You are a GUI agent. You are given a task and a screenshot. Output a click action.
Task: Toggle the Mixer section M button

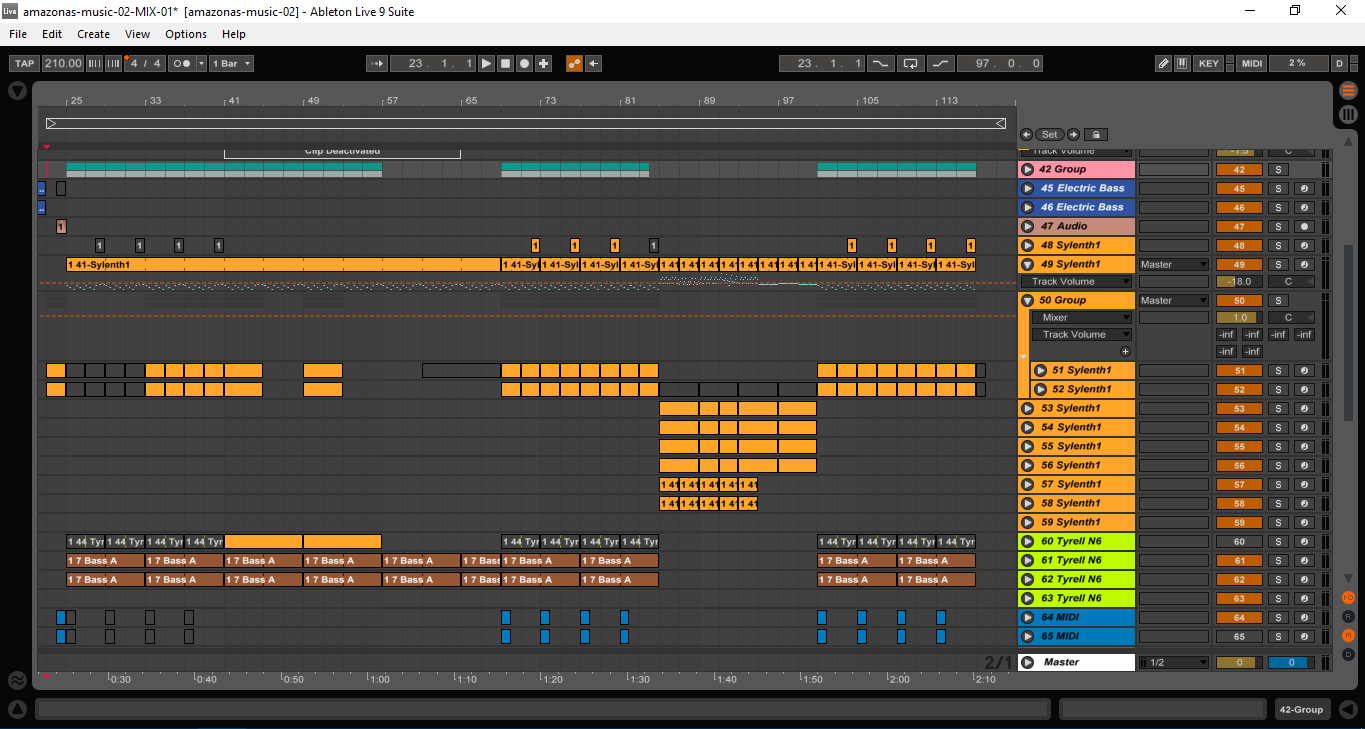tap(1348, 636)
